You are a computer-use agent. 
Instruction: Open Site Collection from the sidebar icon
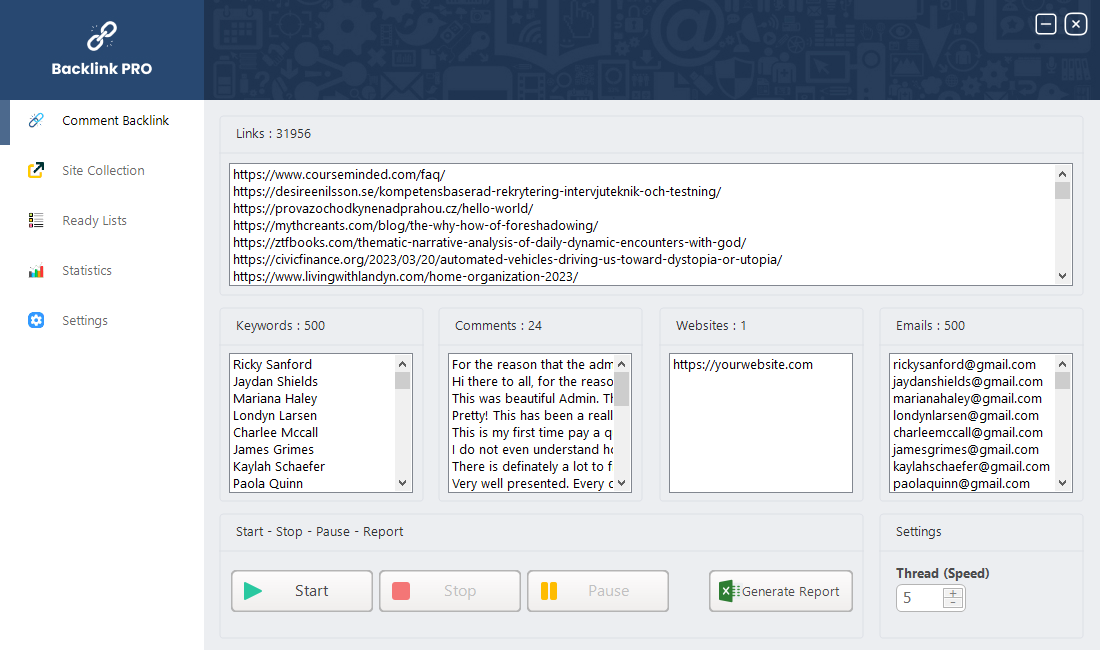36,170
